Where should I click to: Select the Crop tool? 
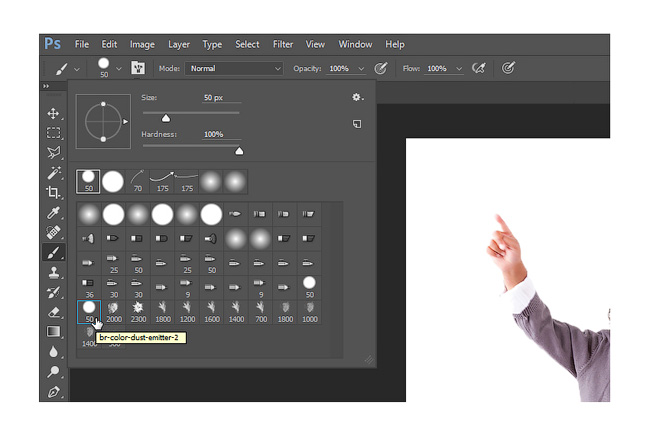pos(53,192)
